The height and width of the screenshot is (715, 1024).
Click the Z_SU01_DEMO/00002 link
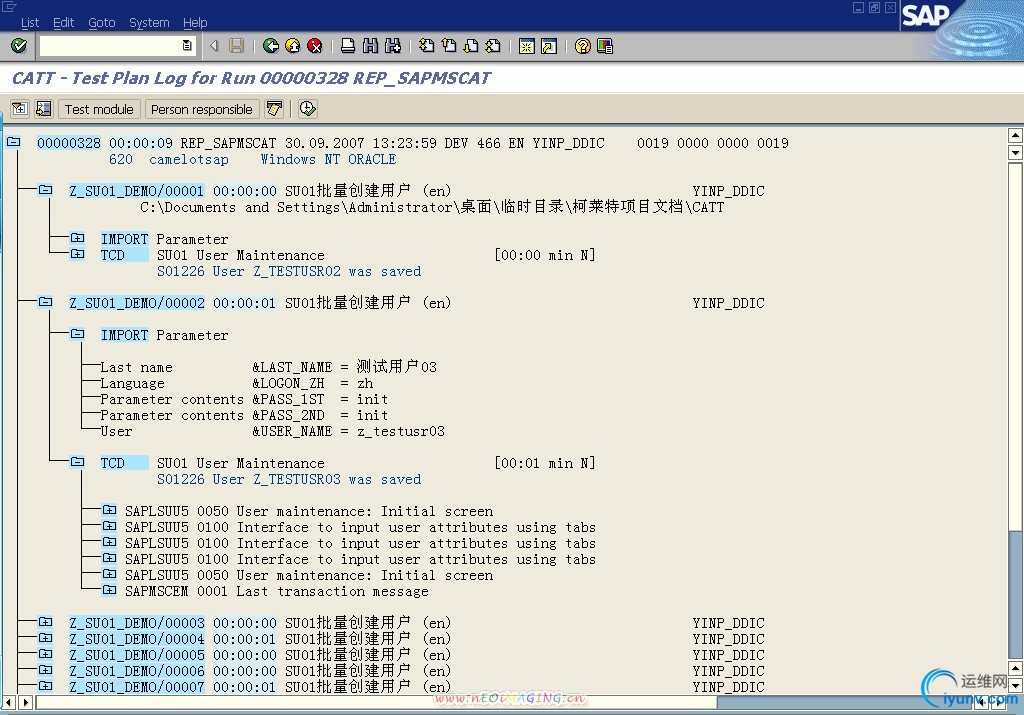pos(136,303)
